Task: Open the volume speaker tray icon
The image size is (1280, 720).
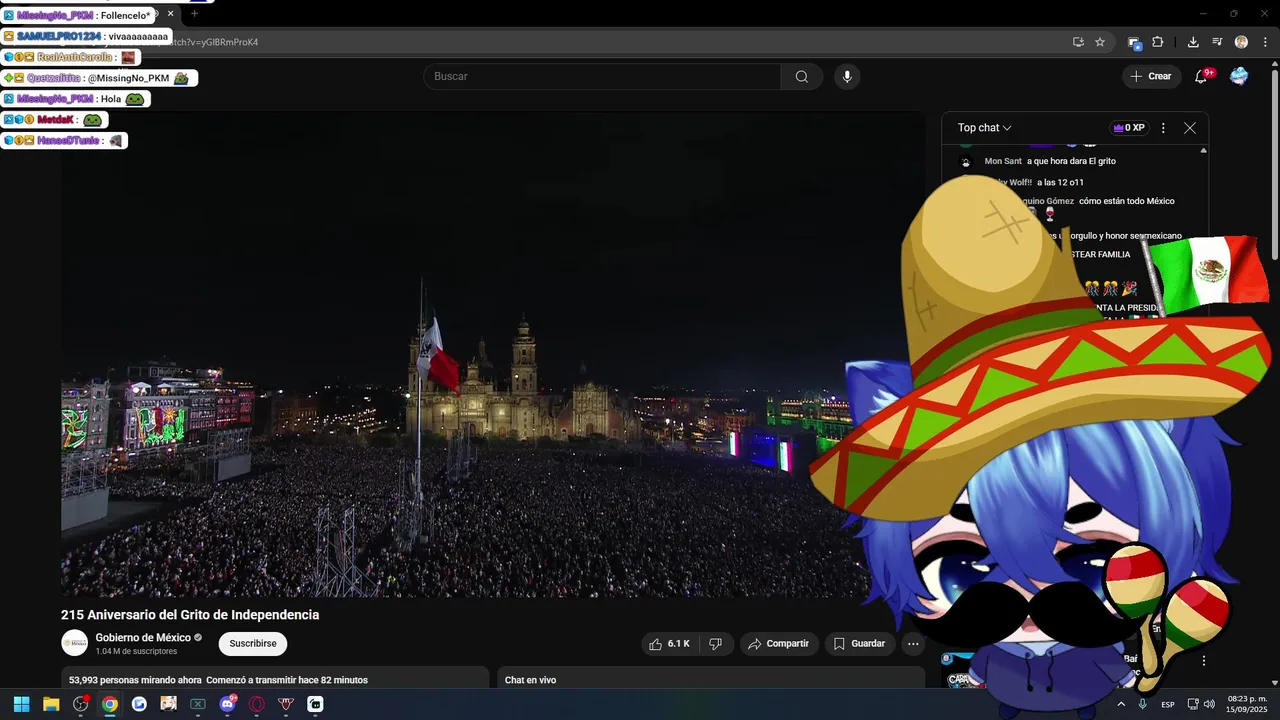Action: [1209, 704]
